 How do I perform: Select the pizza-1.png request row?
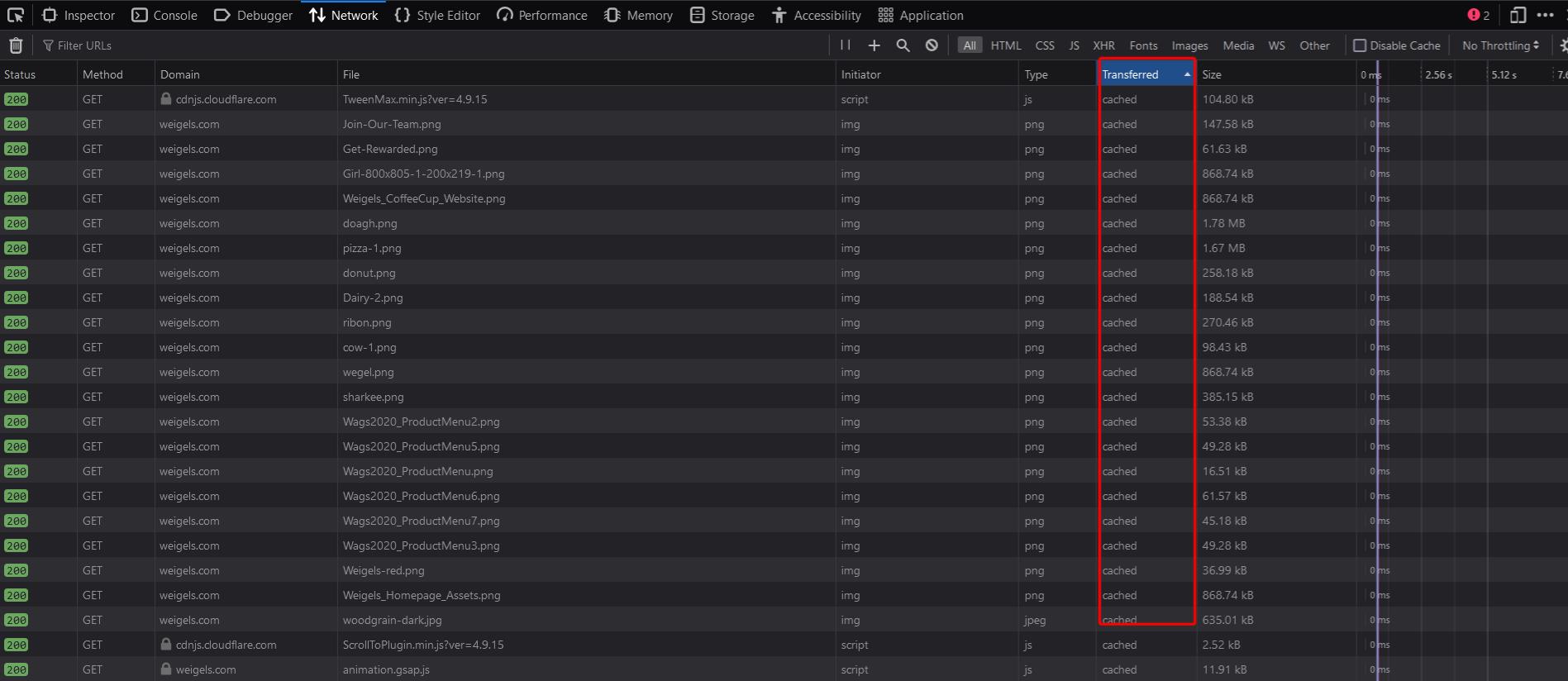click(x=372, y=248)
